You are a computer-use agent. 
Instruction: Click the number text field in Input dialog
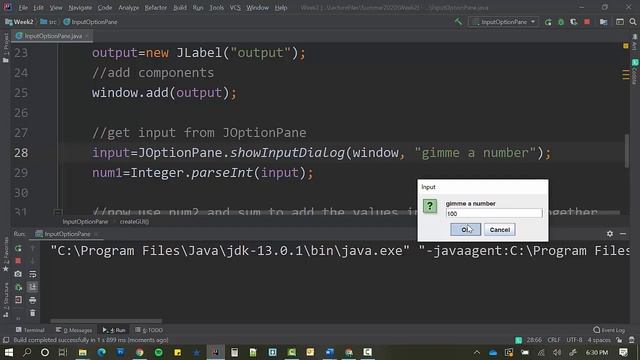pyautogui.click(x=494, y=213)
